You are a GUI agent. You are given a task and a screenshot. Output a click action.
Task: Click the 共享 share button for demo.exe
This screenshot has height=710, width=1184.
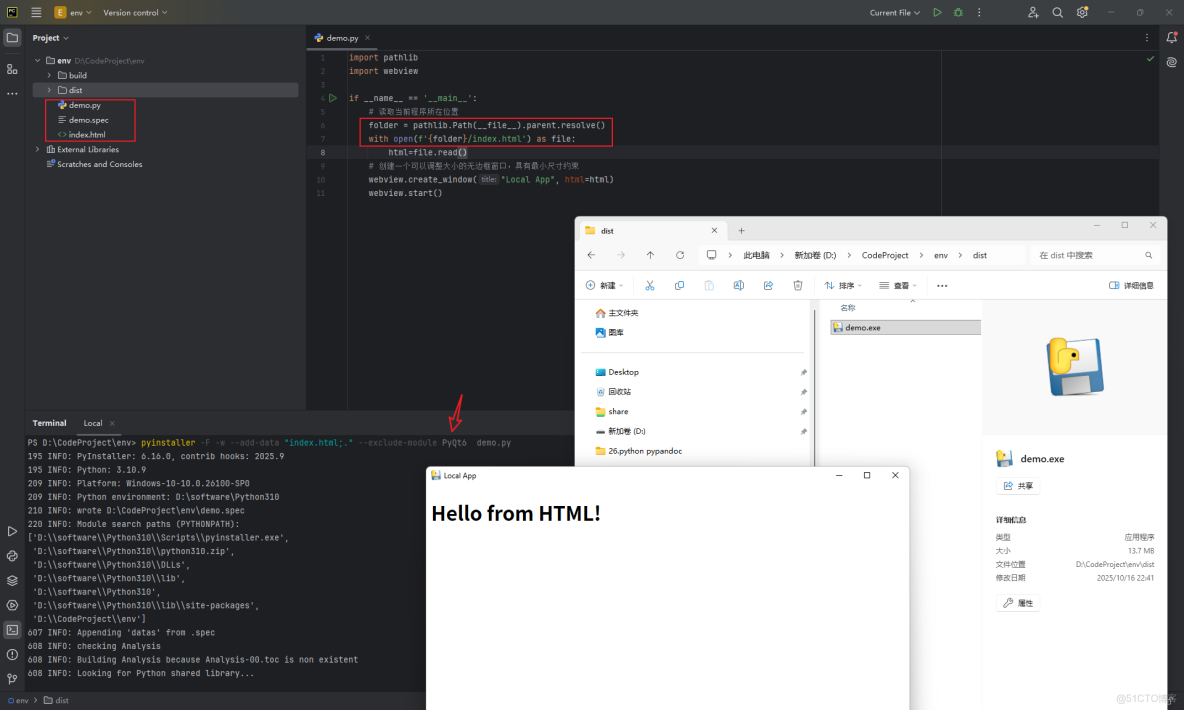pyautogui.click(x=1018, y=485)
